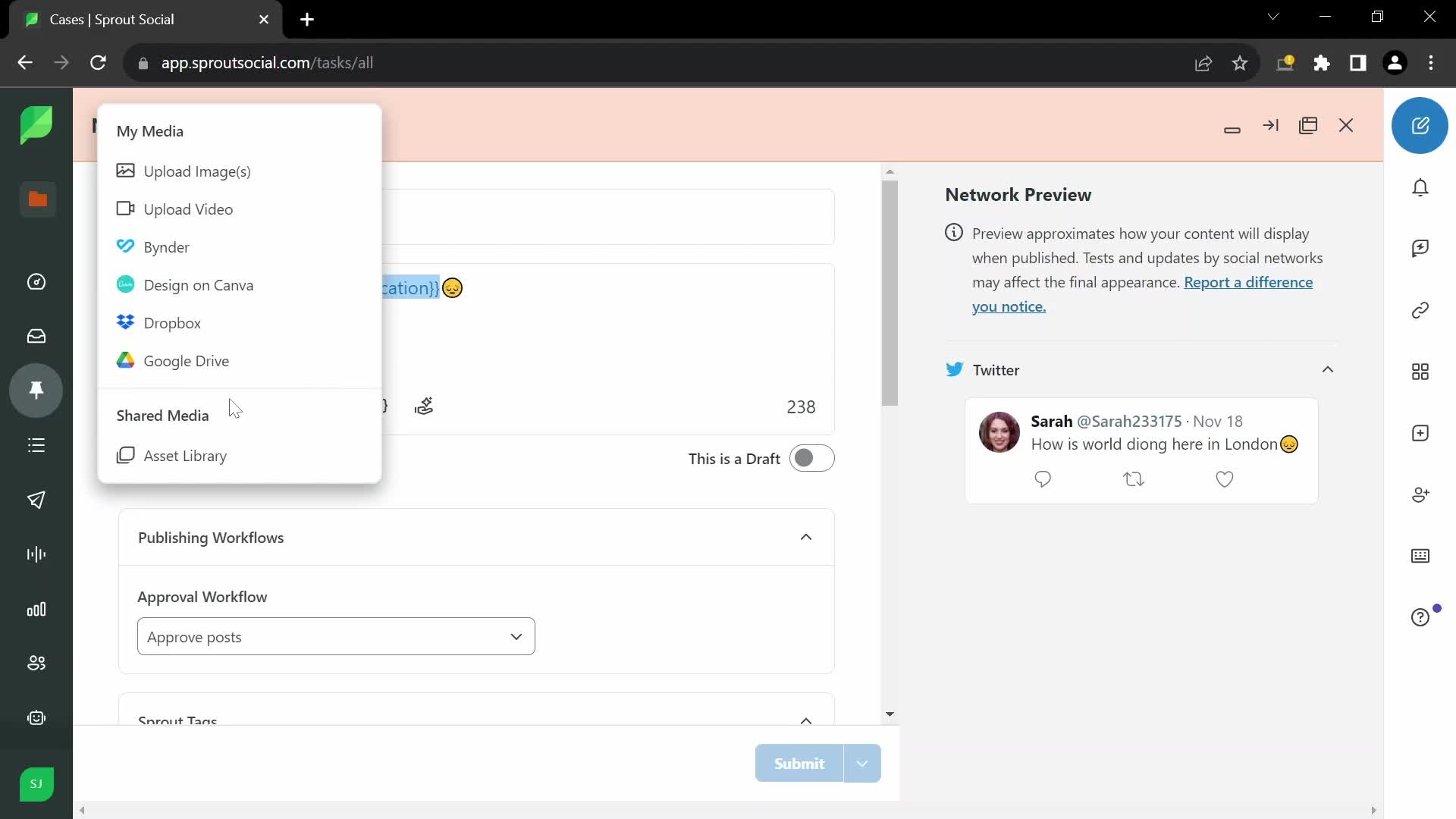Expand the Publishing Workflows section
Image resolution: width=1456 pixels, height=819 pixels.
[x=806, y=537]
